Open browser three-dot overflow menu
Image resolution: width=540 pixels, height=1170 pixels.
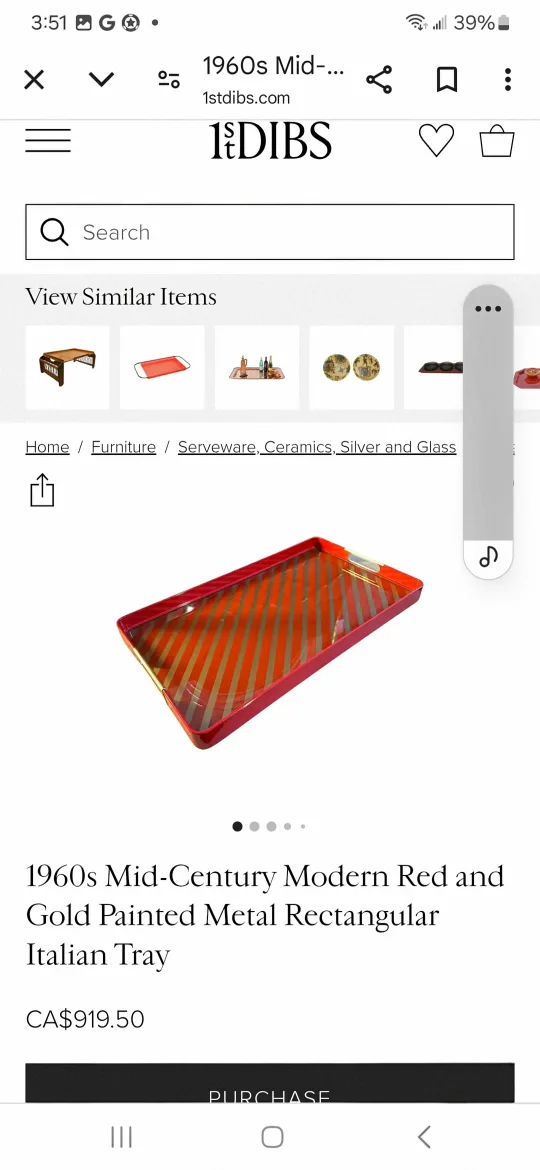coord(507,79)
